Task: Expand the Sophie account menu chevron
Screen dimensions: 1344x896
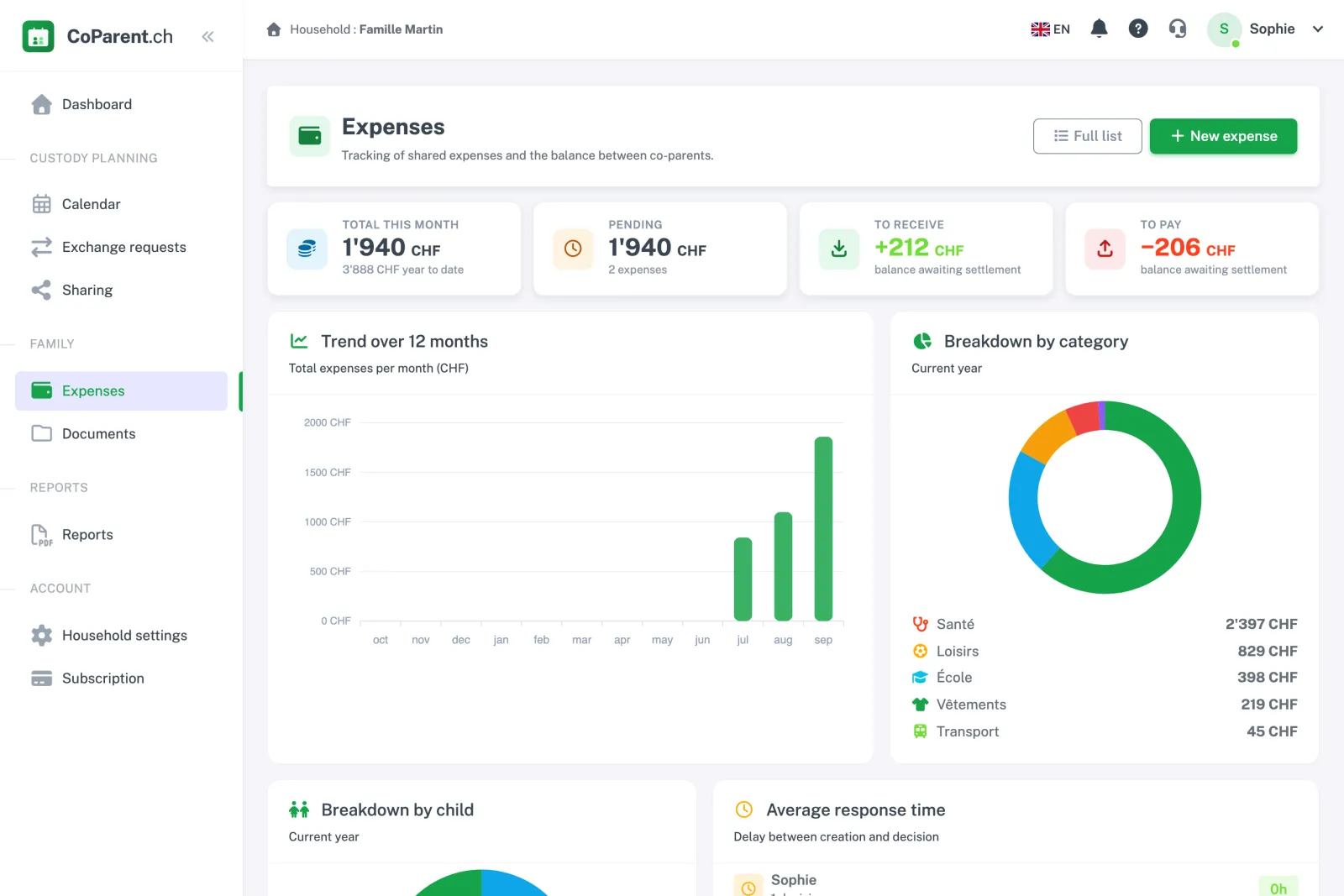Action: pos(1318,29)
